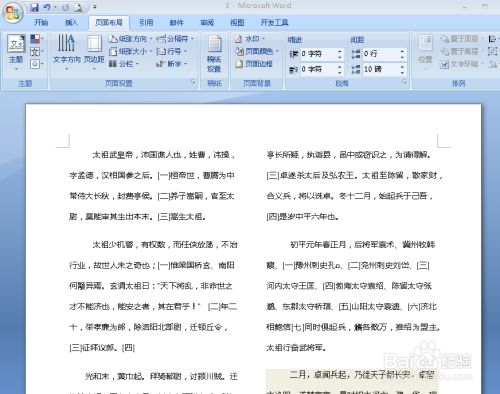500x394 pixels.
Task: Decrease spacing before with down spinner arrow
Action: point(403,57)
